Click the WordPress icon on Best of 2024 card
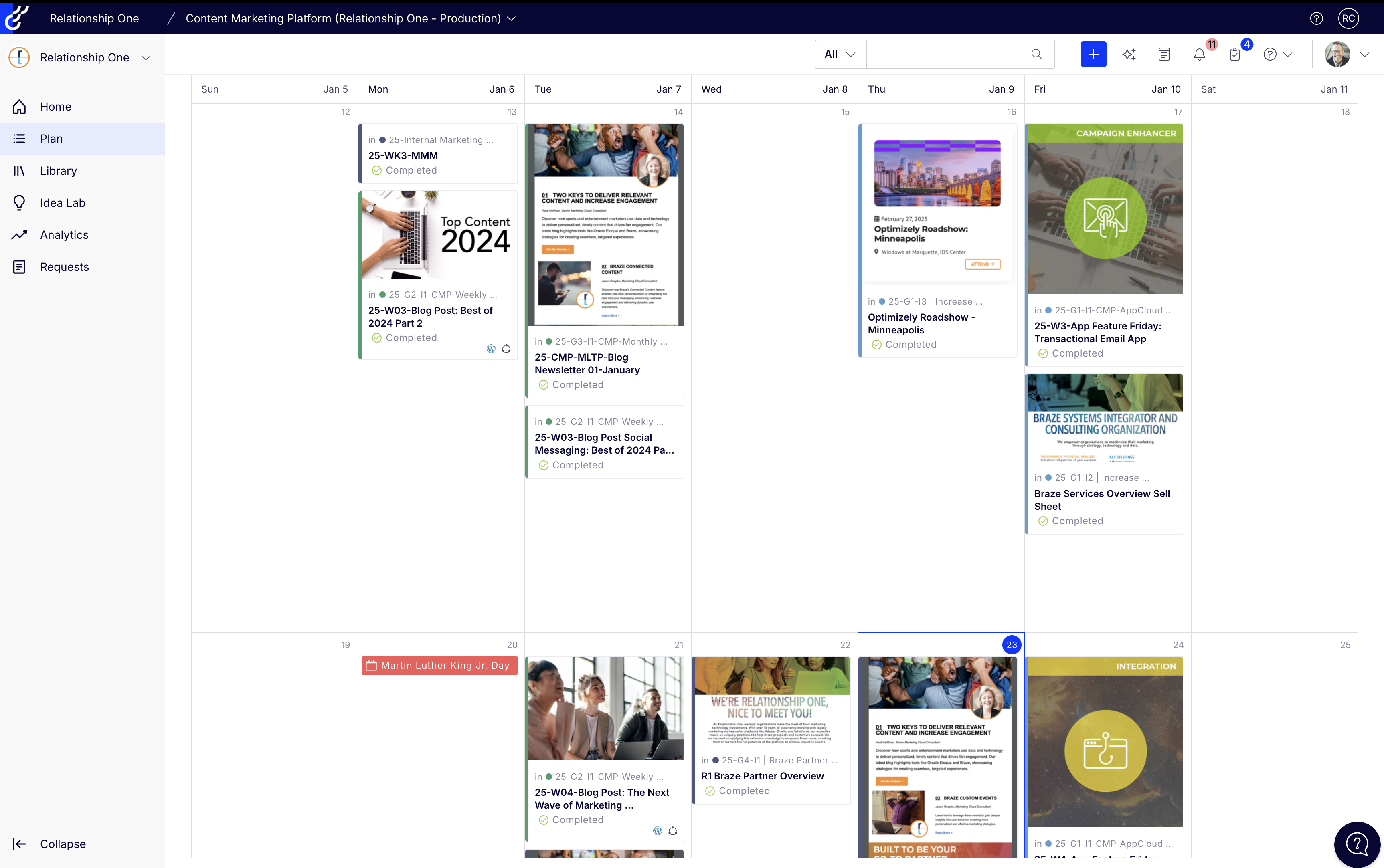The width and height of the screenshot is (1384, 868). tap(491, 348)
